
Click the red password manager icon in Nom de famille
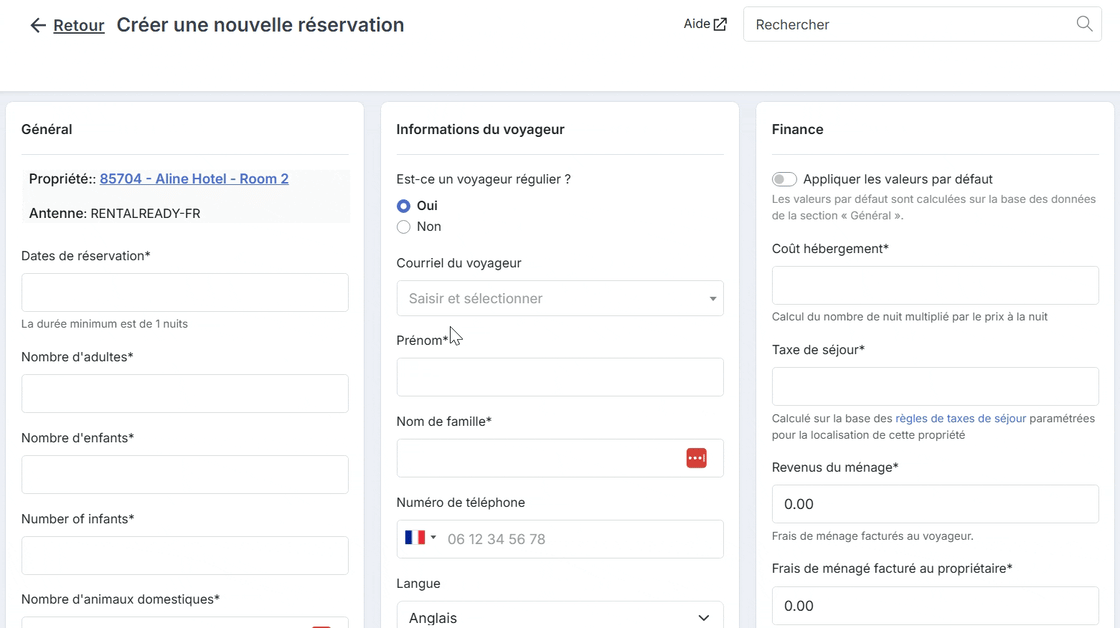pyautogui.click(x=696, y=458)
